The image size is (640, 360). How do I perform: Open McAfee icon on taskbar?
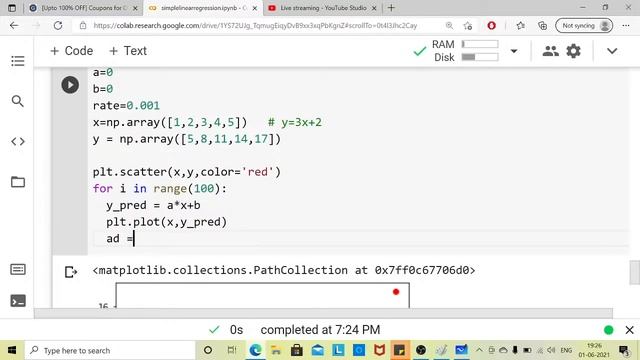click(379, 350)
